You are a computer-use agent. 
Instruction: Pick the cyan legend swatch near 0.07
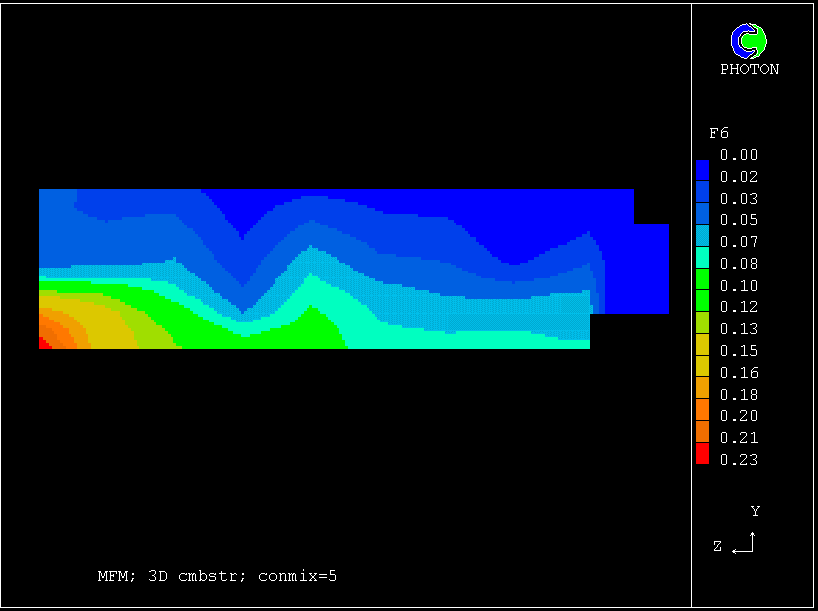pos(702,238)
